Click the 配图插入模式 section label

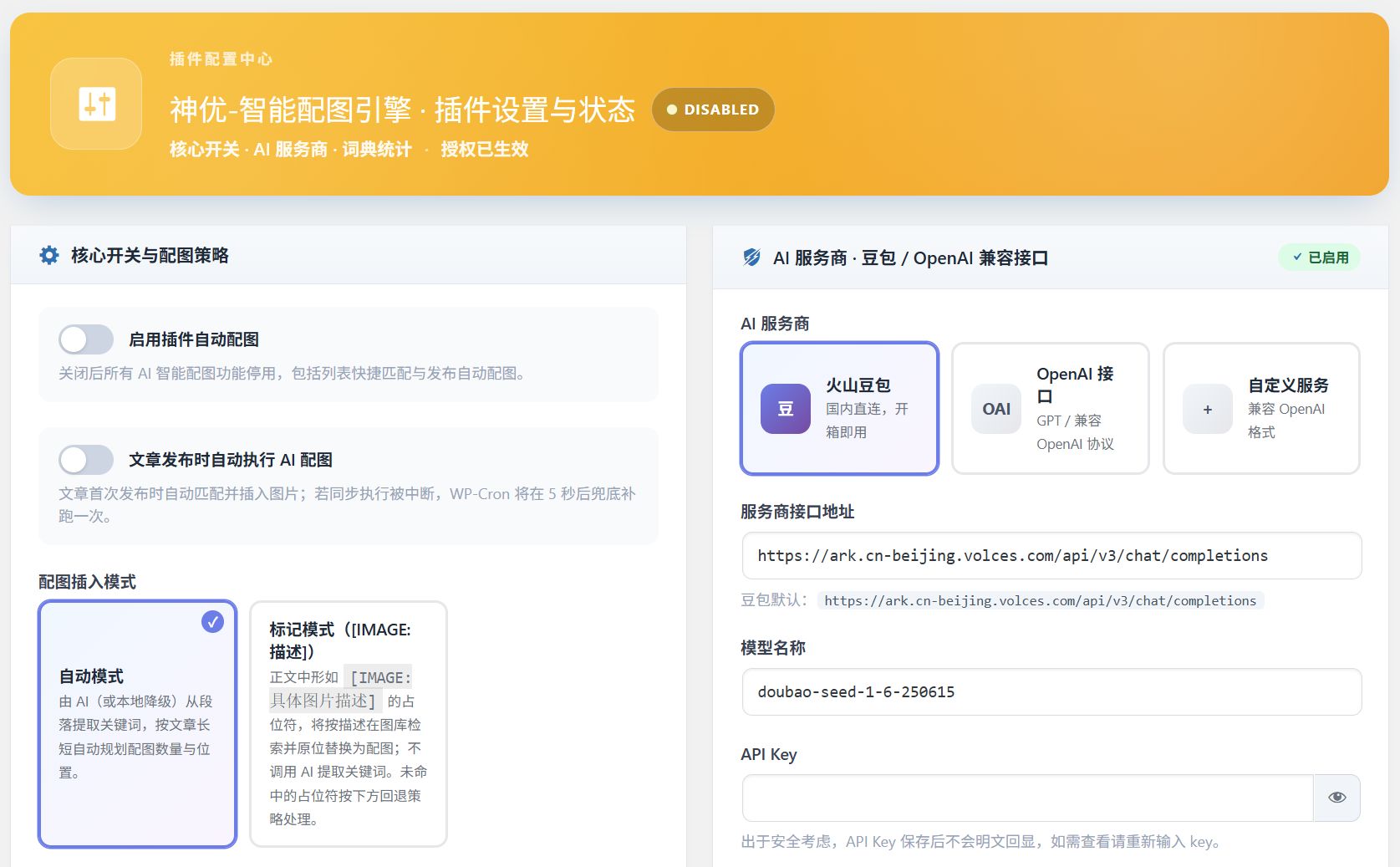point(87,582)
